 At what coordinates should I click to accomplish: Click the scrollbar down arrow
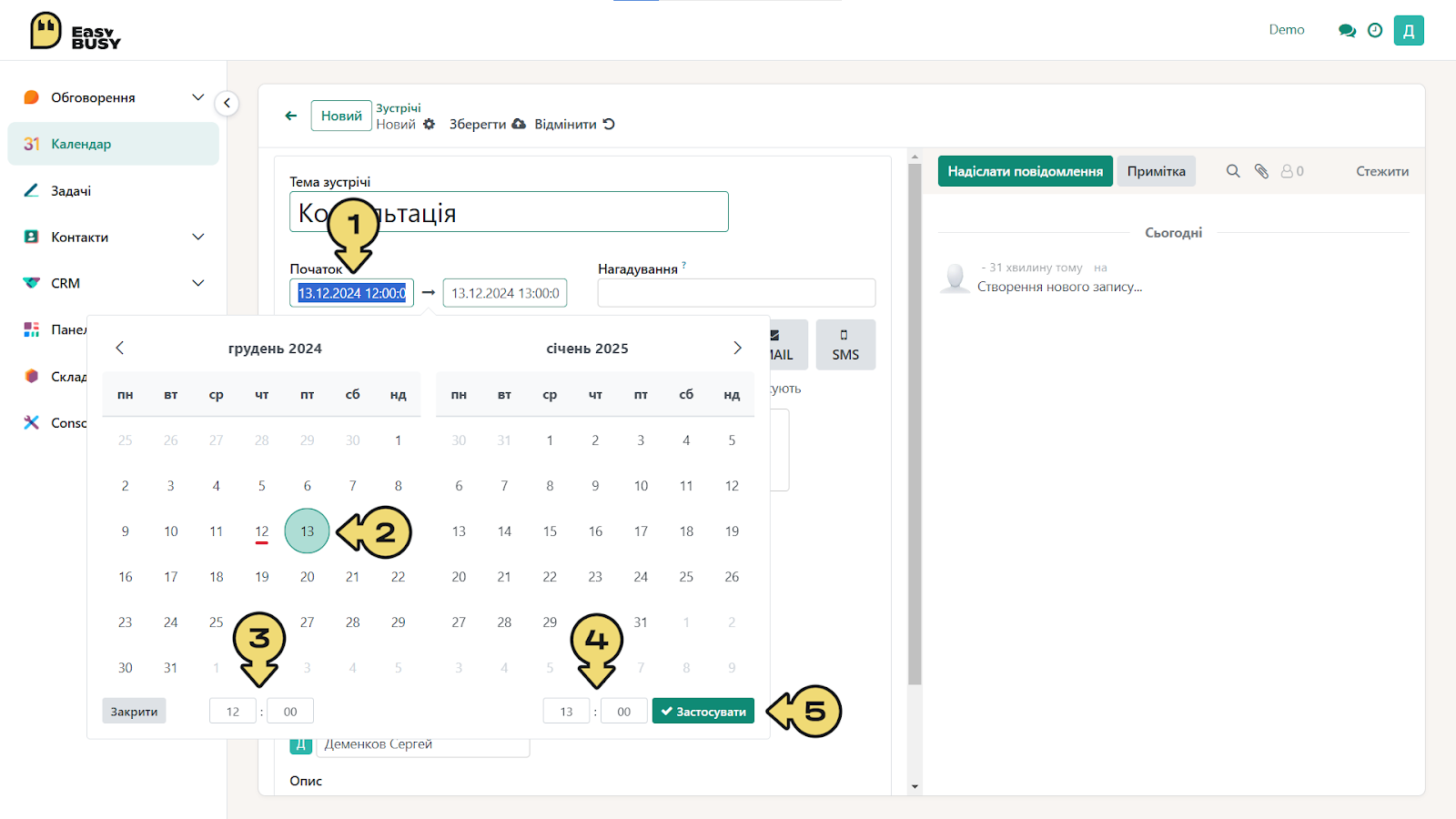tap(915, 786)
